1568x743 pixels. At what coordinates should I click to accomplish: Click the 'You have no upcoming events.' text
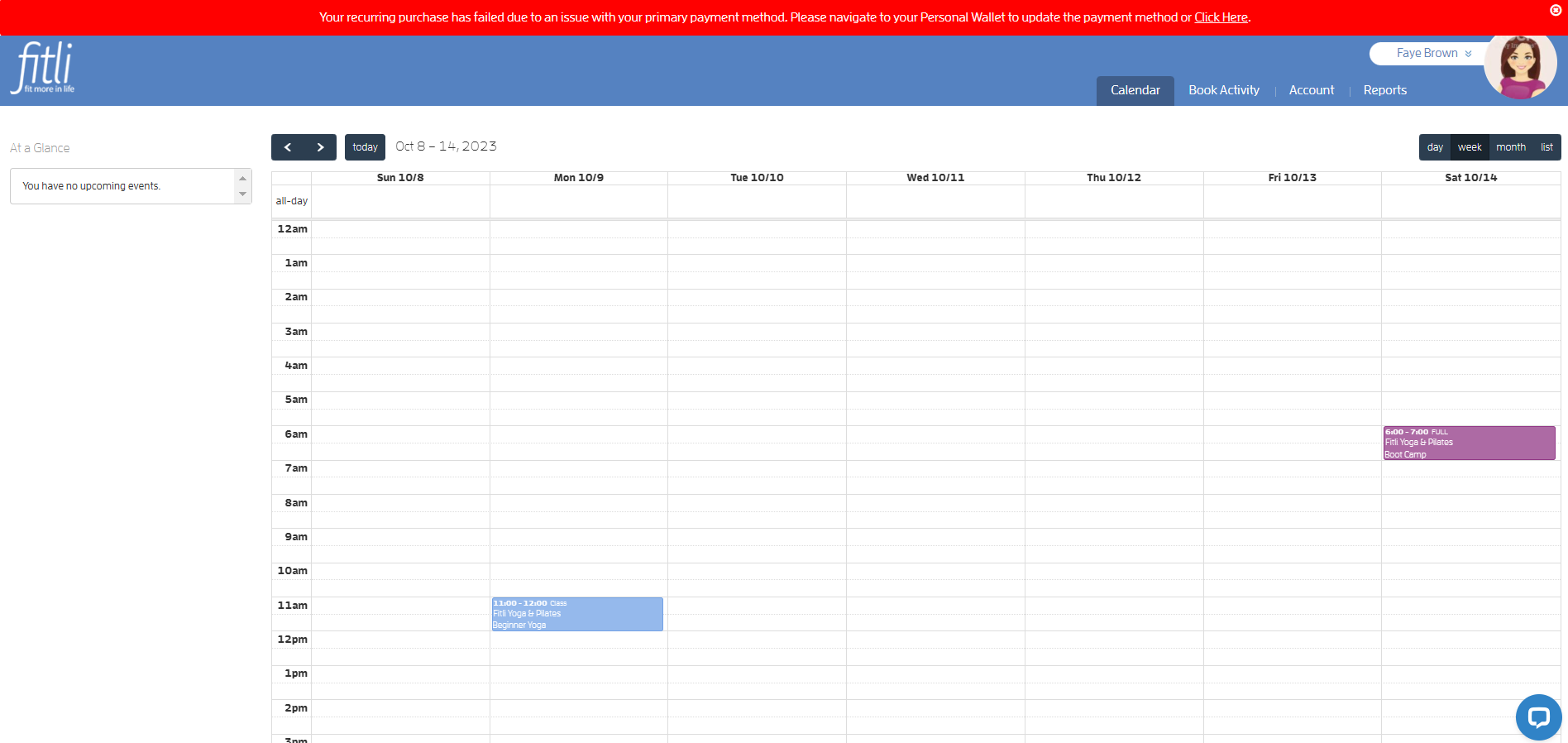click(x=91, y=186)
